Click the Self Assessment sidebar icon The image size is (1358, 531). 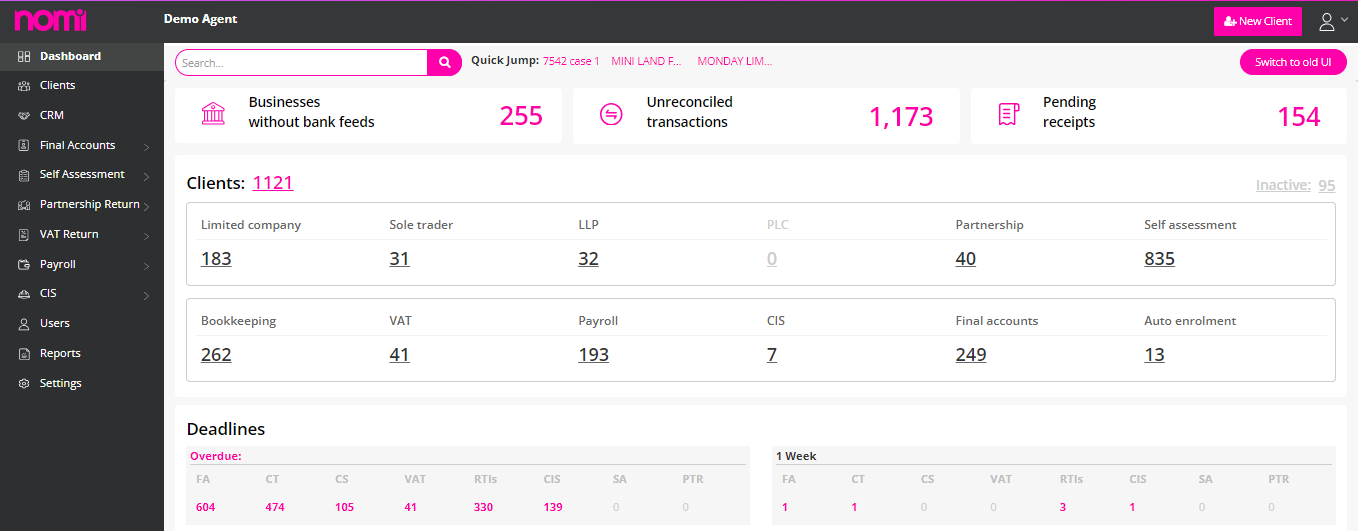[24, 175]
